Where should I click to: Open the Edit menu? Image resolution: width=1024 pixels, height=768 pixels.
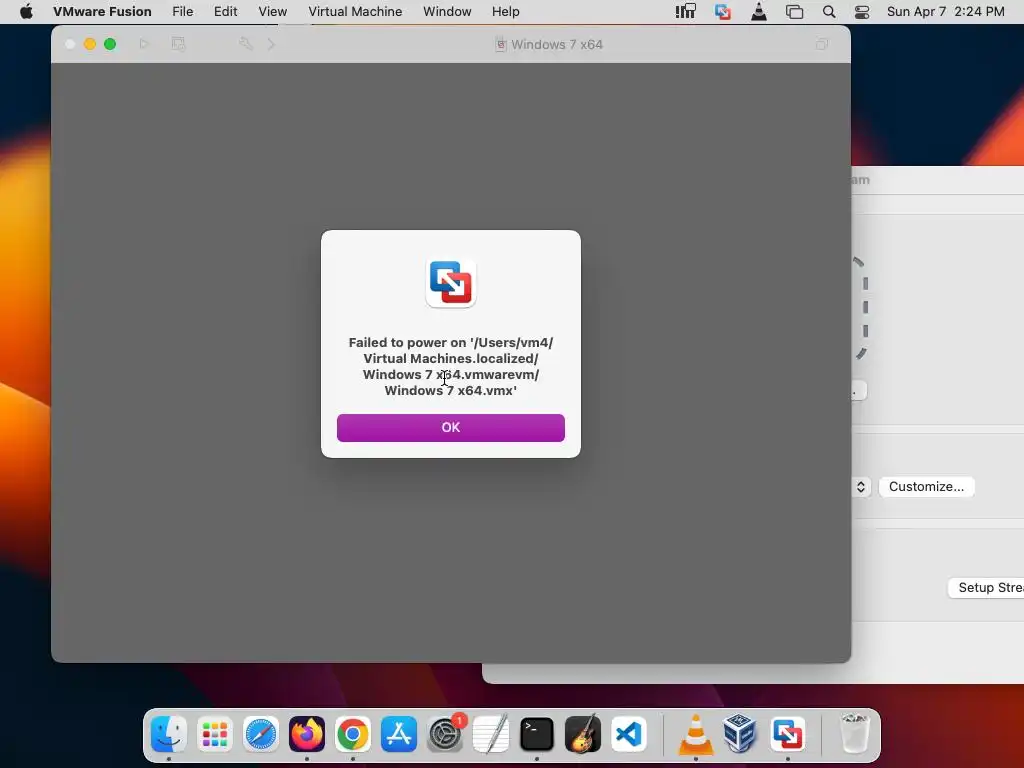[225, 12]
